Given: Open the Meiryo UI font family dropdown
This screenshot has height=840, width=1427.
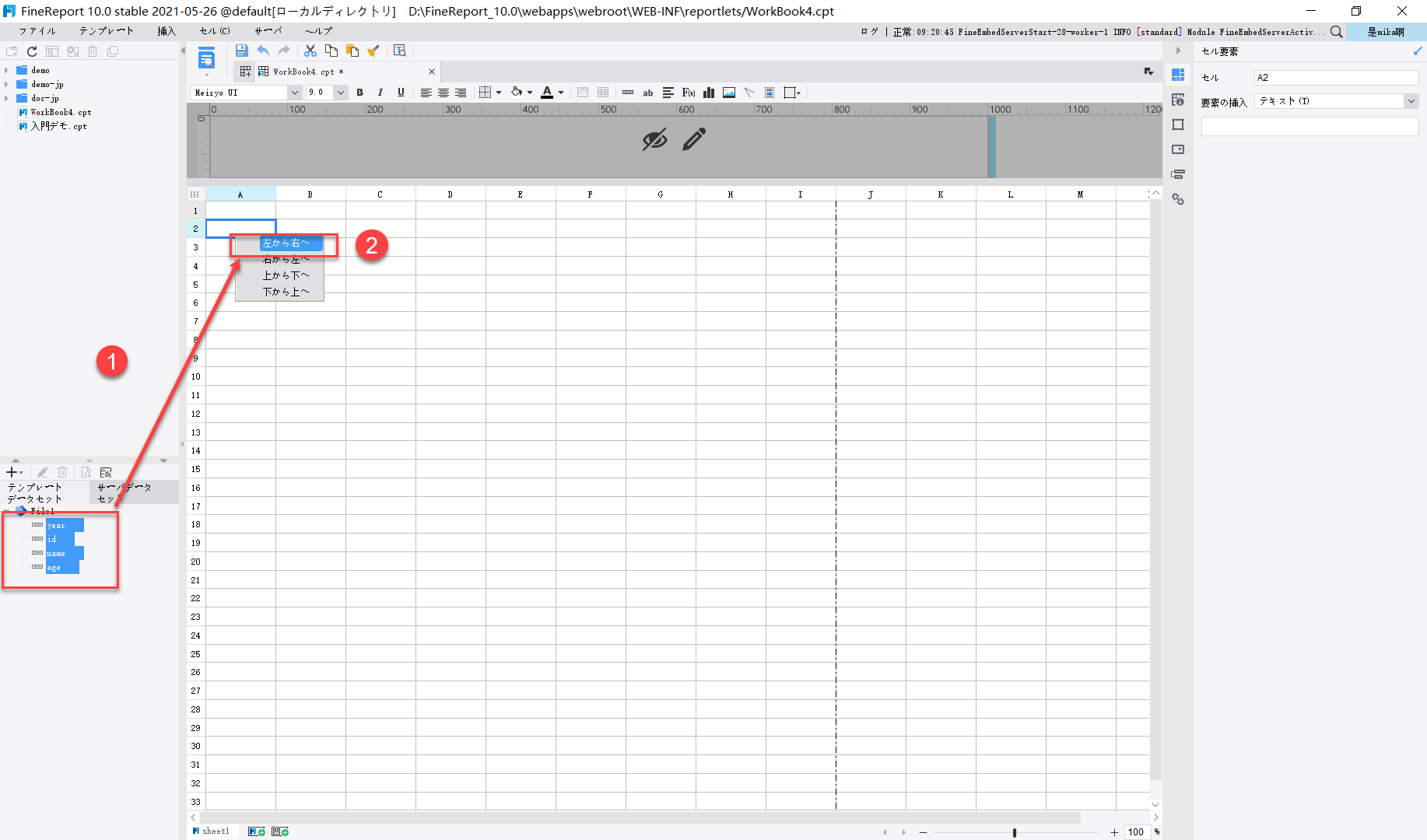Looking at the screenshot, I should pyautogui.click(x=294, y=92).
